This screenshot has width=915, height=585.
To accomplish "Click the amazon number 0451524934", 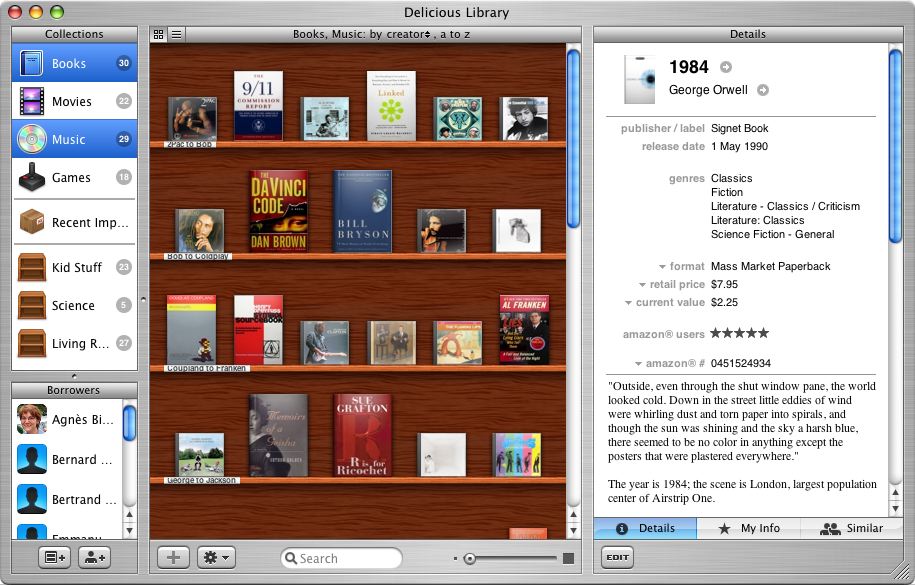I will click(741, 363).
